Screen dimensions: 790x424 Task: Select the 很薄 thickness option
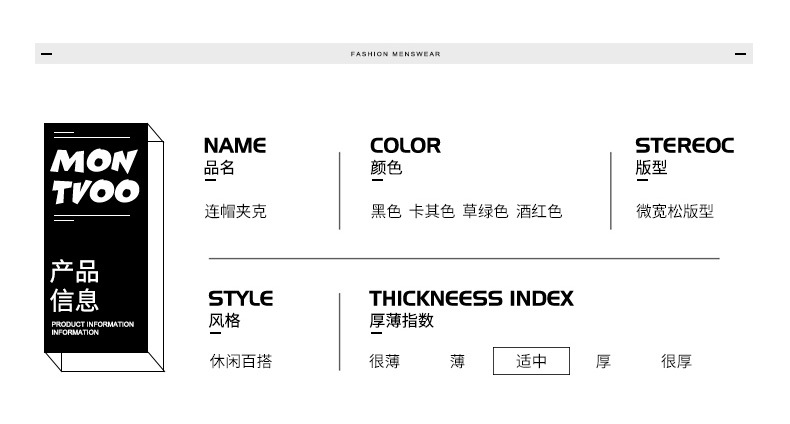point(384,361)
